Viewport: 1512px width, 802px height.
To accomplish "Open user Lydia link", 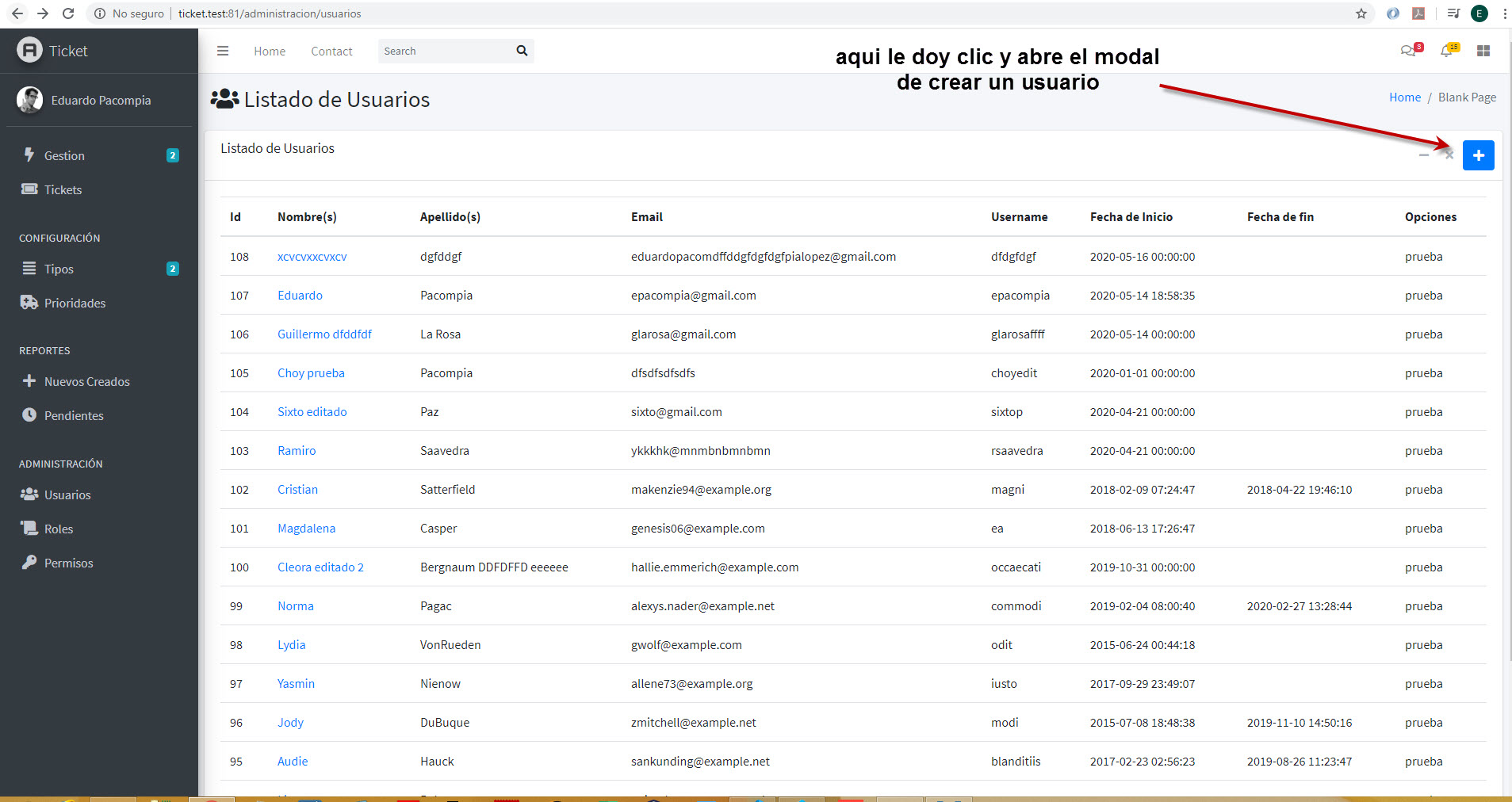I will click(x=291, y=645).
